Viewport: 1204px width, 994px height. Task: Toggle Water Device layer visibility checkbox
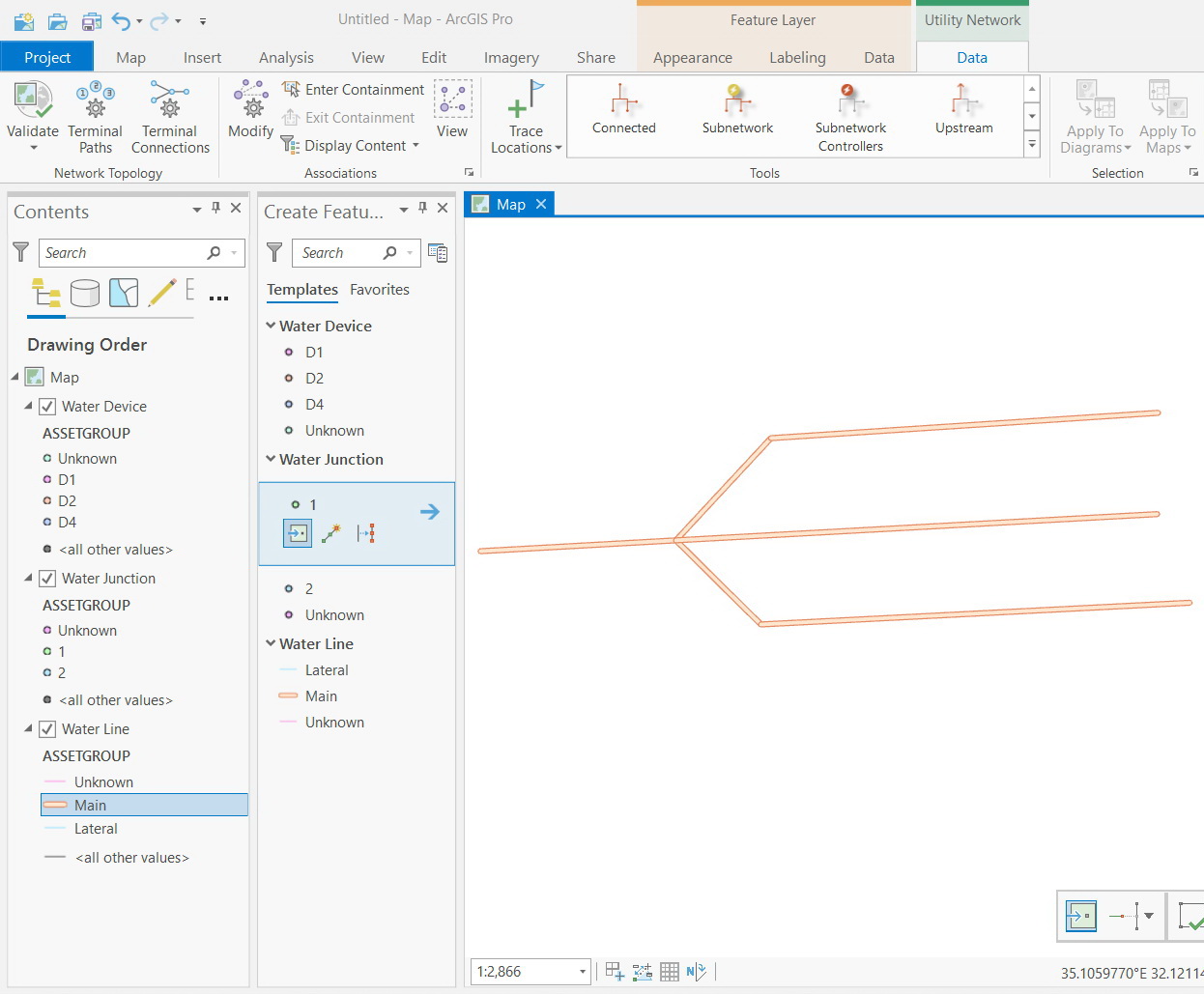point(46,407)
